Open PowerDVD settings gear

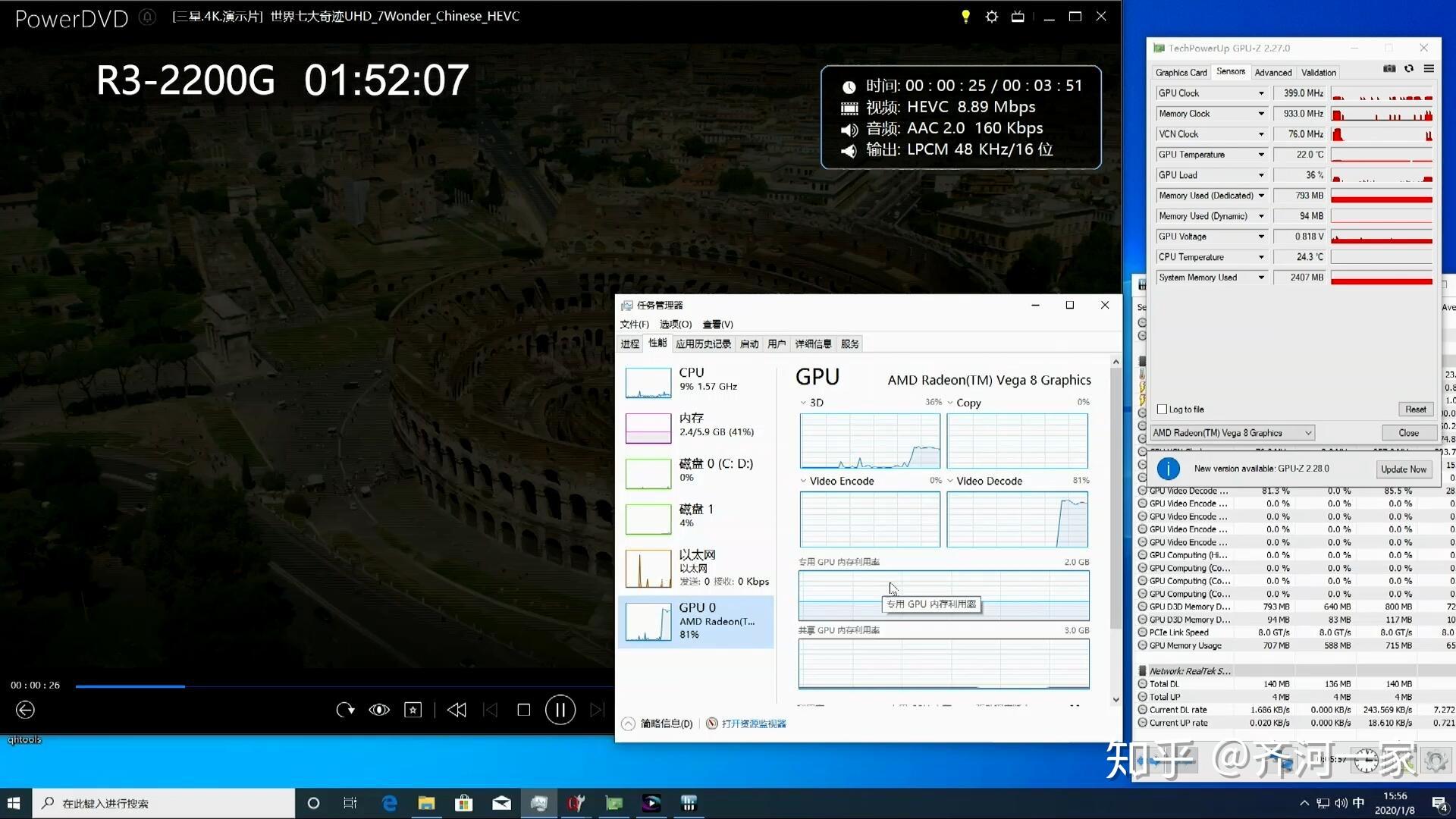(x=991, y=17)
